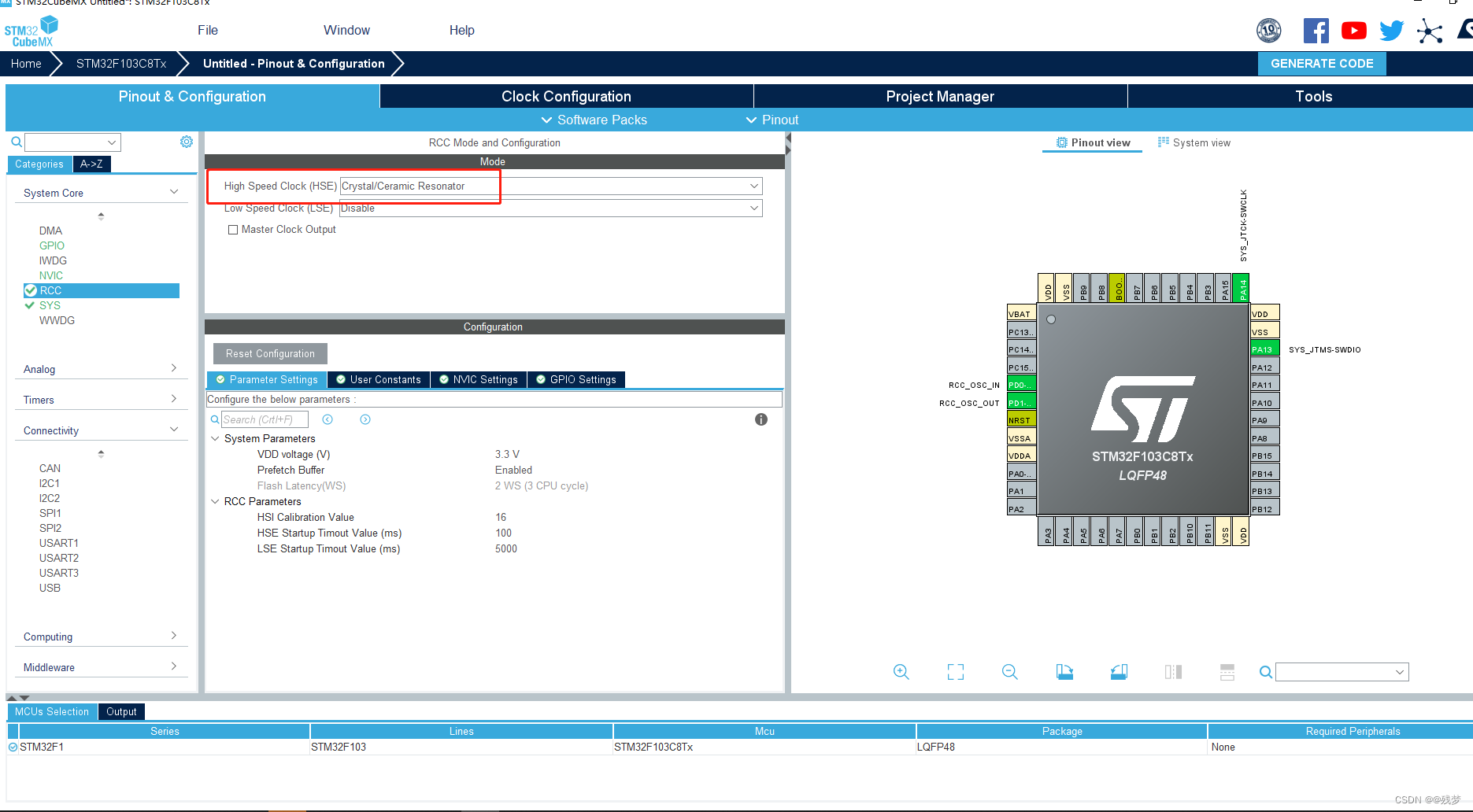This screenshot has width=1473, height=812.
Task: Fit the chip to the view
Action: 956,672
